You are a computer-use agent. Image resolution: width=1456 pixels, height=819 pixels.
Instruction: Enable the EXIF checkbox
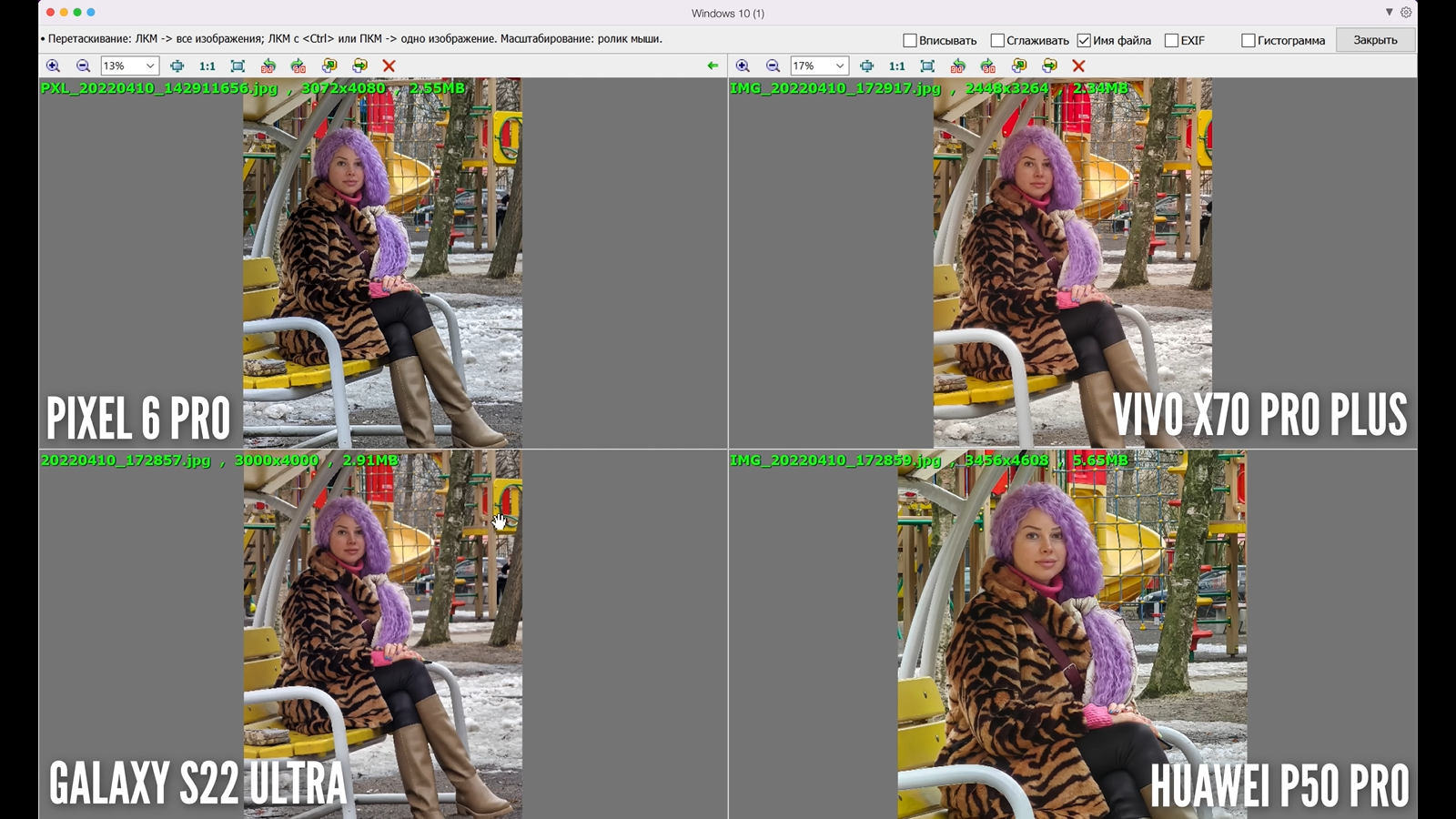[x=1171, y=40]
